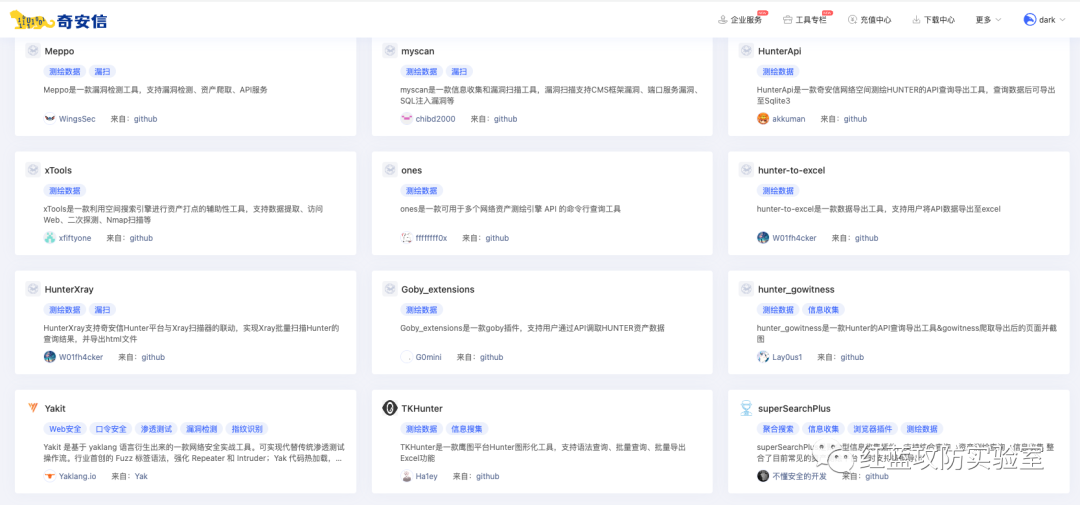Open the dark user account dropdown
1080x505 pixels.
pos(1044,20)
